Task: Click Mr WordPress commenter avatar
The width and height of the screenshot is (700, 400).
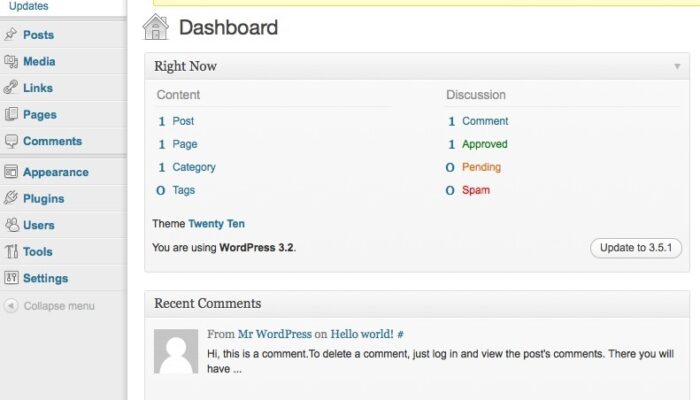Action: 176,351
